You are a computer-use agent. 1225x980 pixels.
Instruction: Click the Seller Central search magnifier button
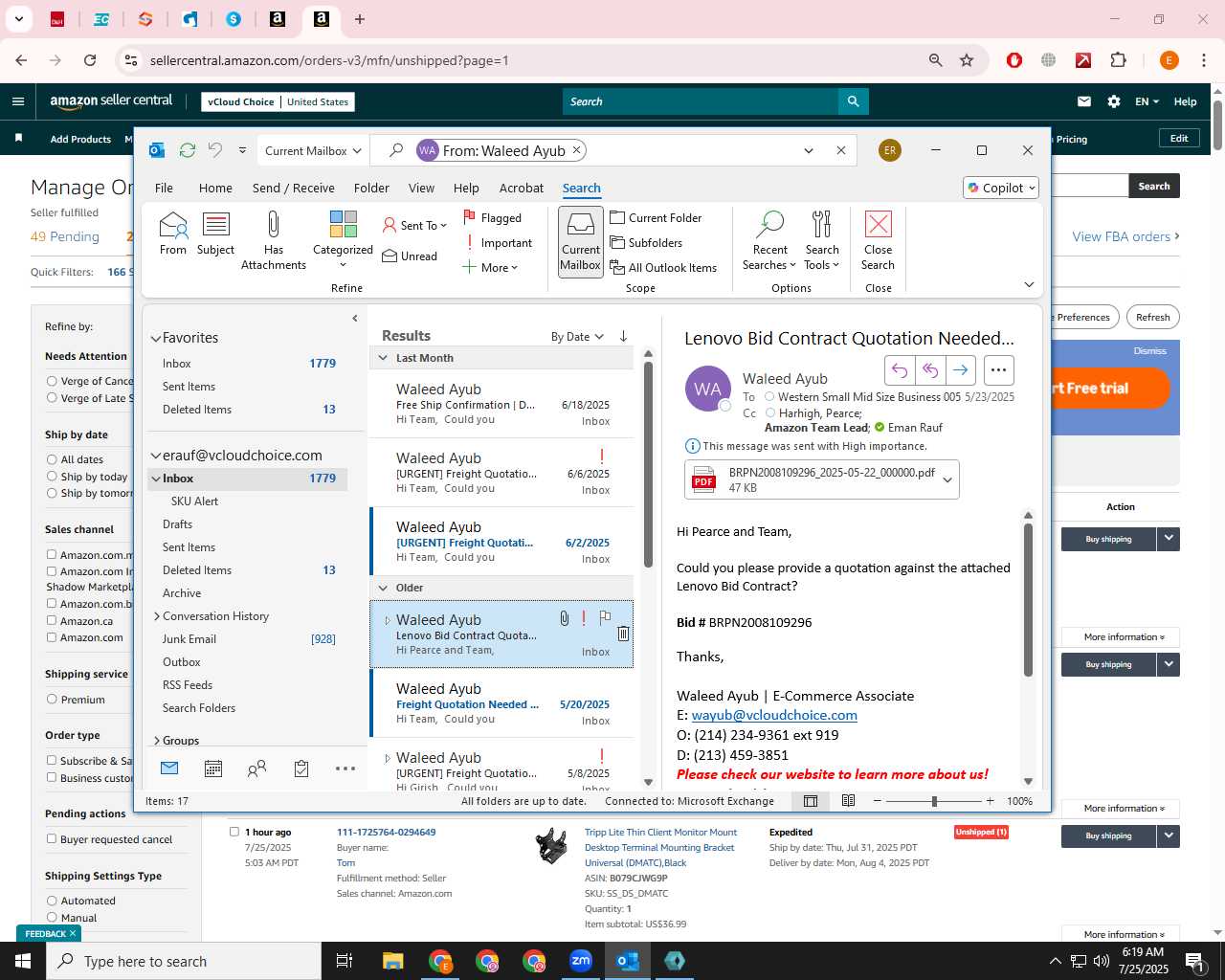pyautogui.click(x=853, y=101)
